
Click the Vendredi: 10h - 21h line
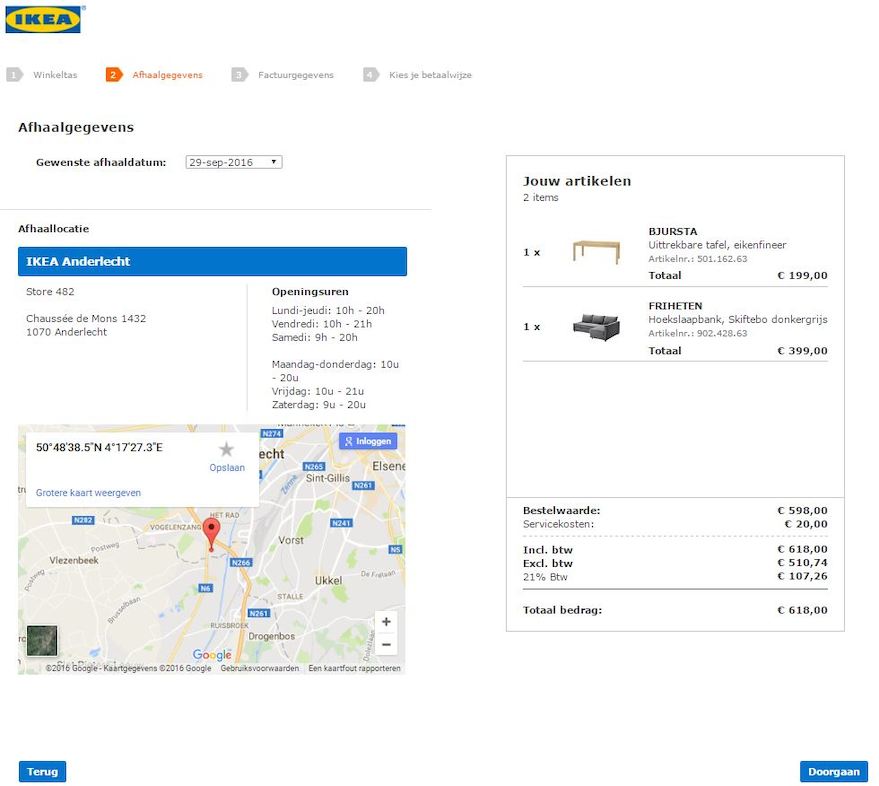[x=322, y=324]
